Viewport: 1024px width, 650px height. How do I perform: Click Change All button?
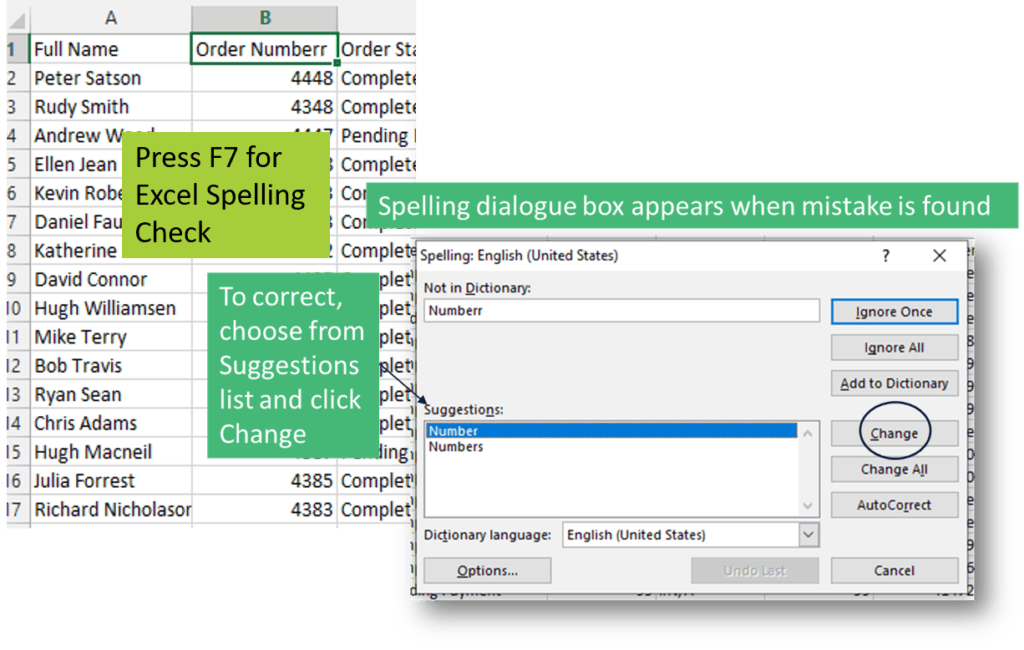[x=894, y=469]
